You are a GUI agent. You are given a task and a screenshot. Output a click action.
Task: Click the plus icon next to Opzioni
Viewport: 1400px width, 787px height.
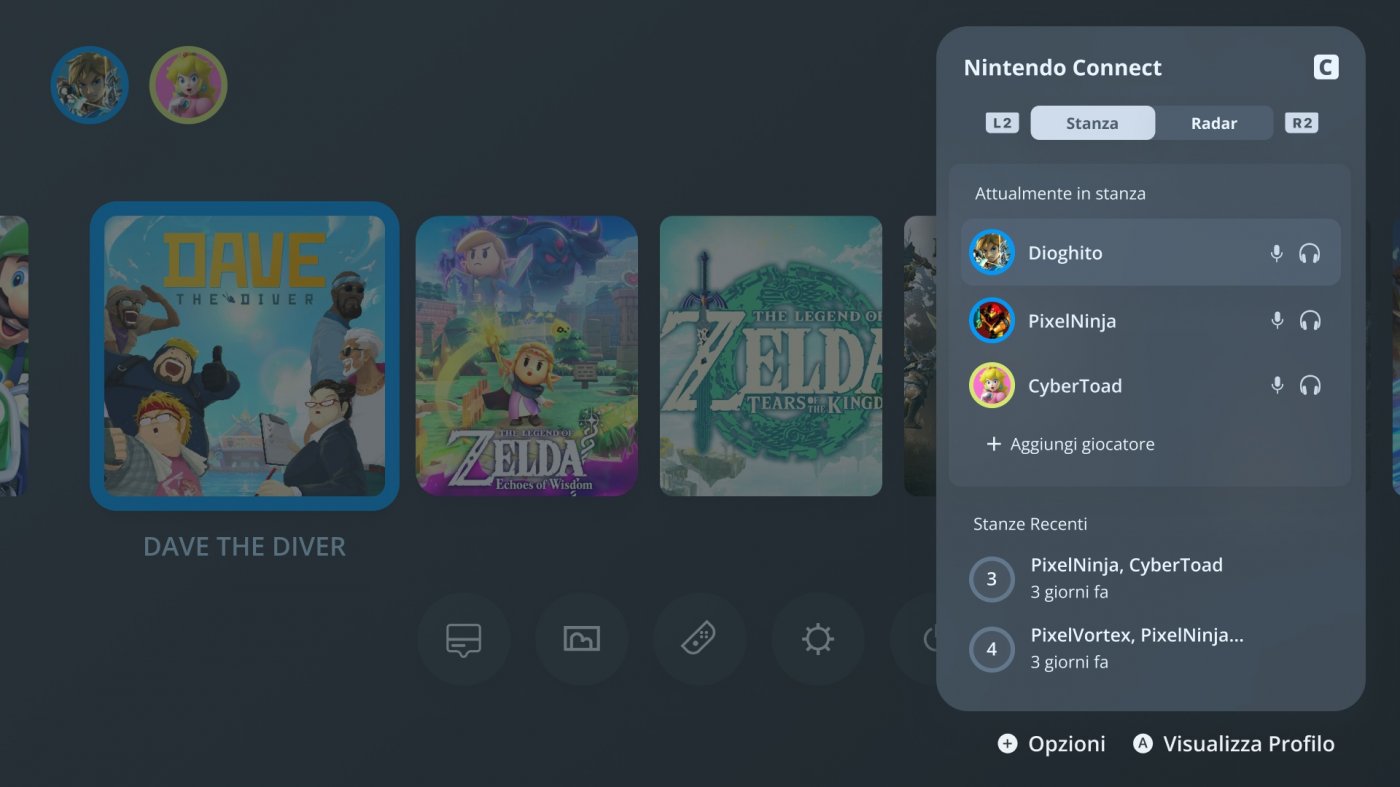[x=1007, y=744]
